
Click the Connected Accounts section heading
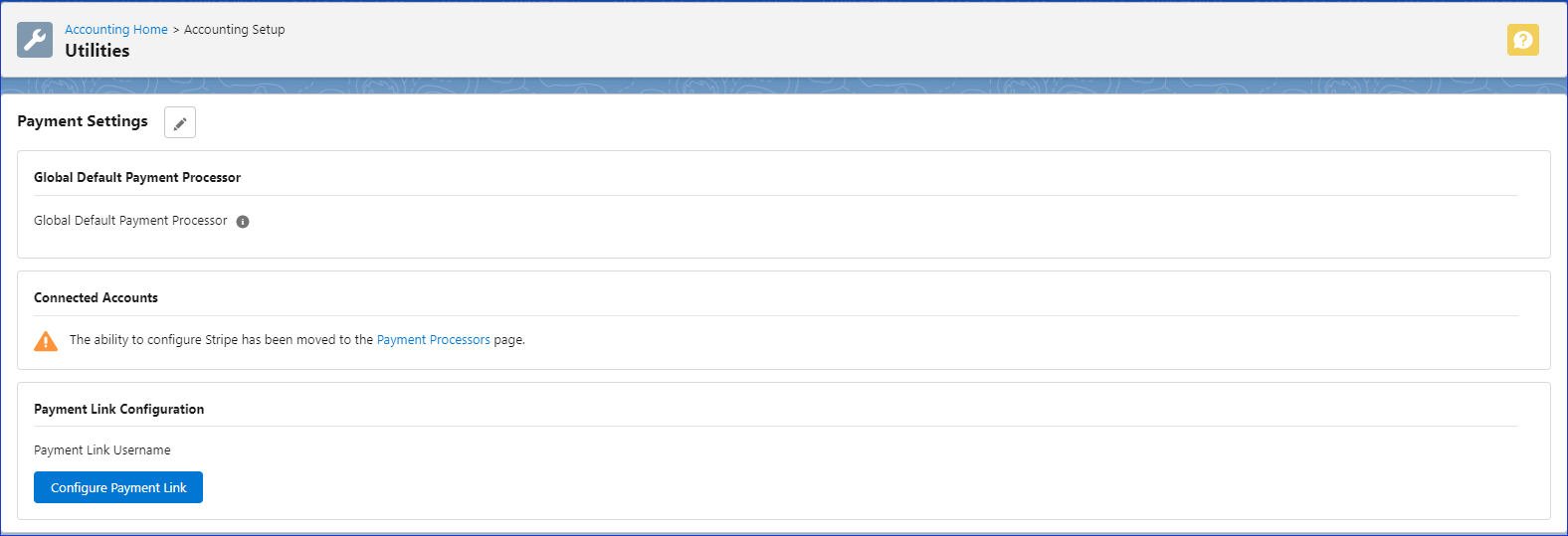[x=96, y=298]
